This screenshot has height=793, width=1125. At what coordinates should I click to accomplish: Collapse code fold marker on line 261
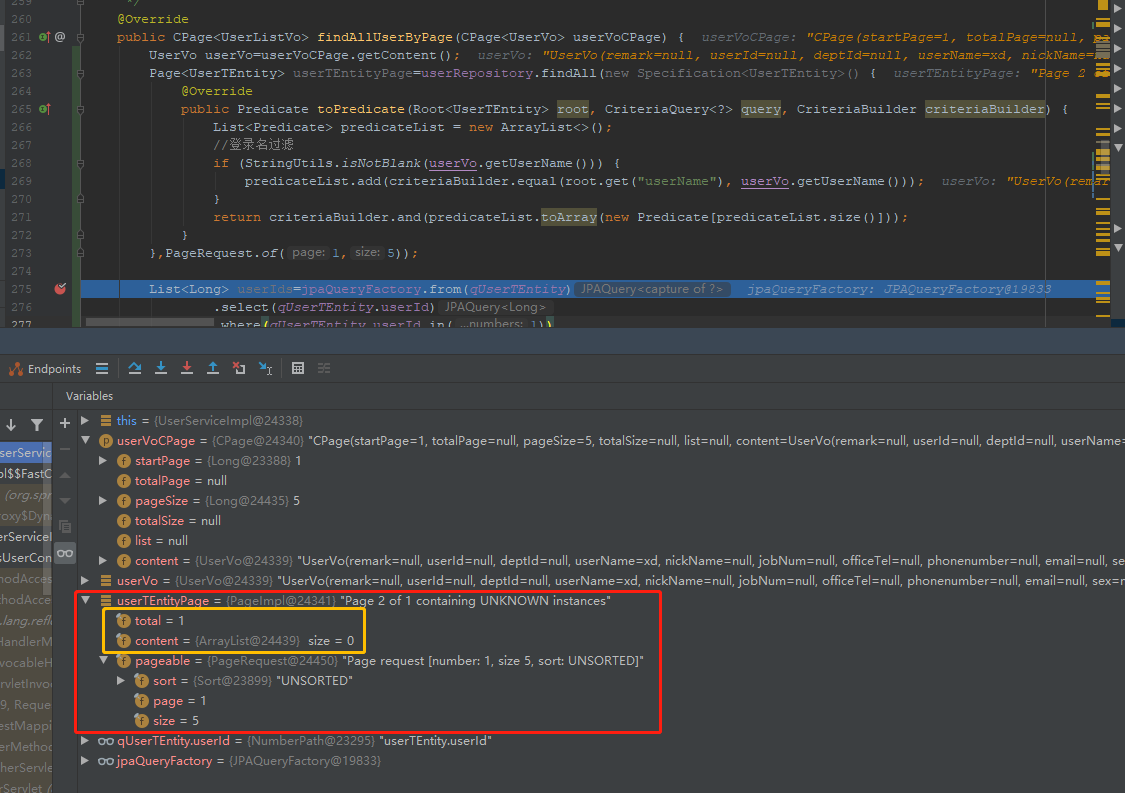click(x=80, y=37)
